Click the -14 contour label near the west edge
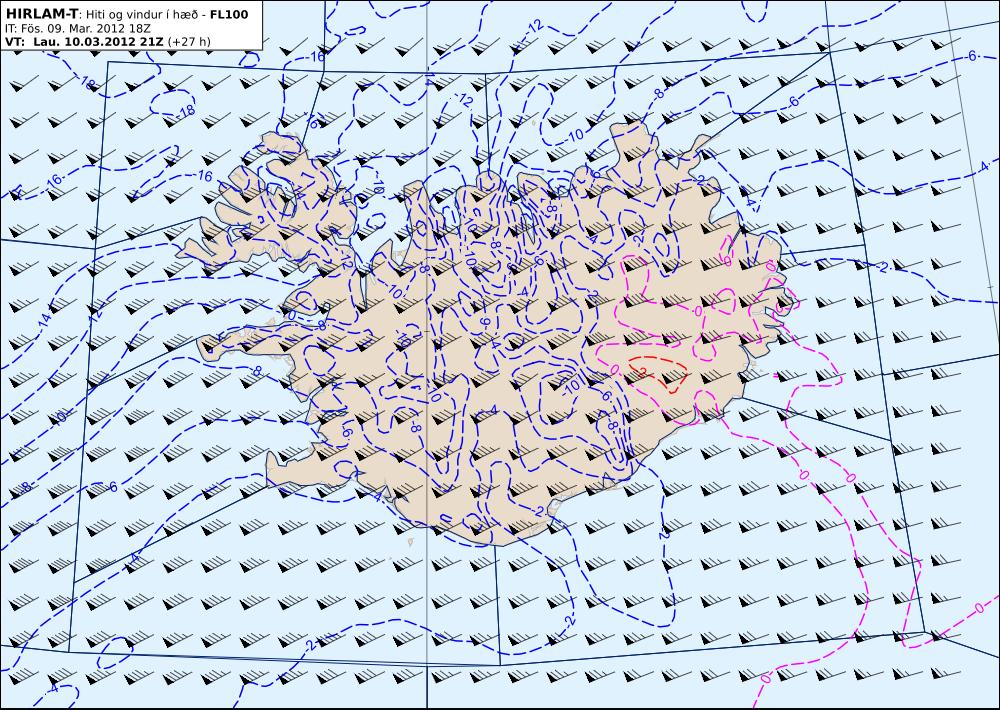1000x710 pixels. click(x=46, y=321)
